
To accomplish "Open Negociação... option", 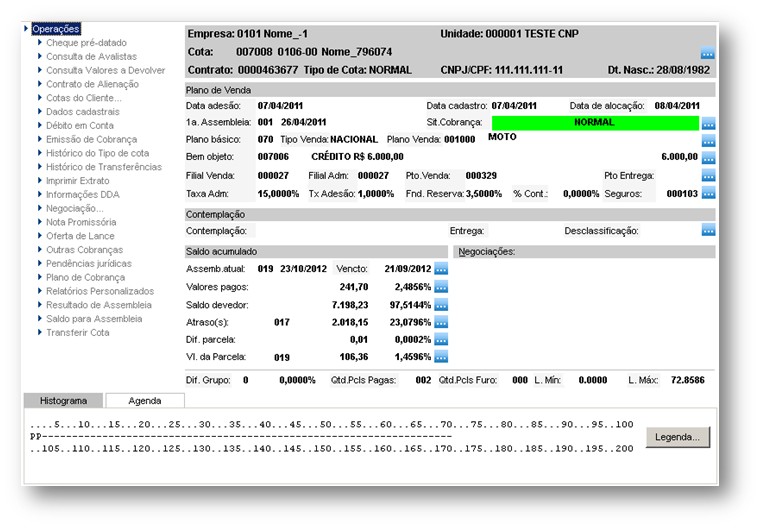I will point(75,208).
